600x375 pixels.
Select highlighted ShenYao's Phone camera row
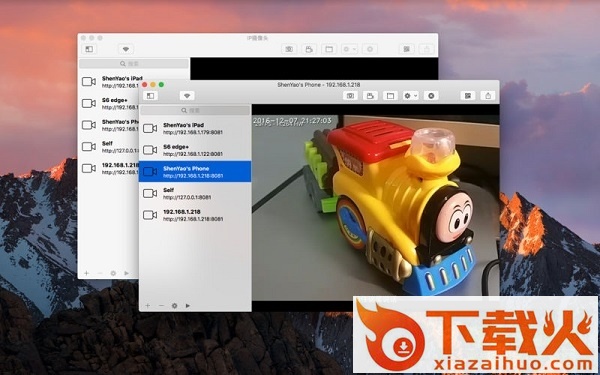(195, 171)
